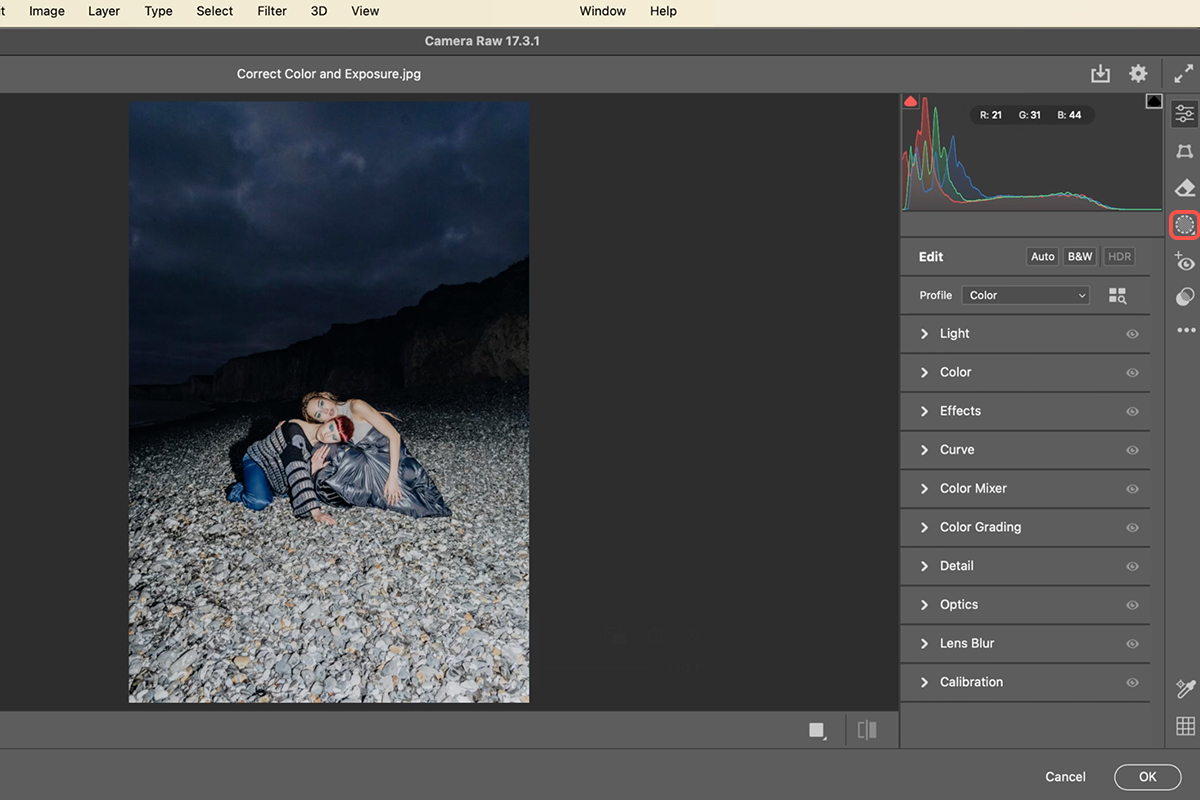
Task: Open Camera Raw preferences gear
Action: click(1138, 74)
